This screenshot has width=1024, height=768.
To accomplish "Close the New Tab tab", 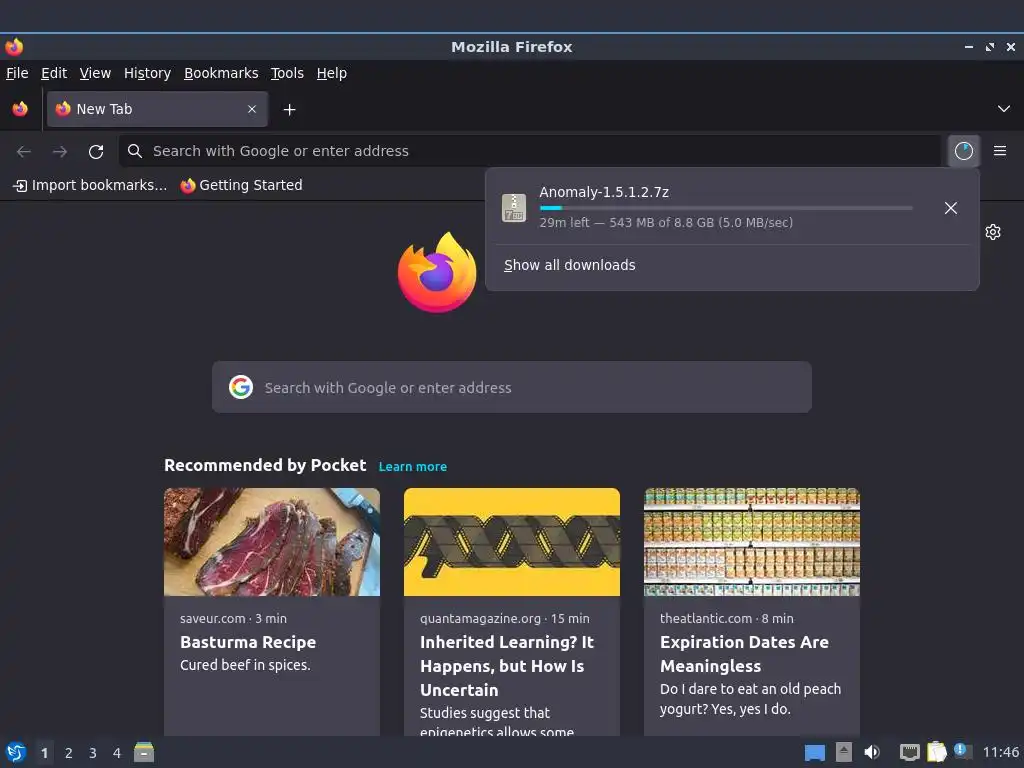I will [x=252, y=109].
